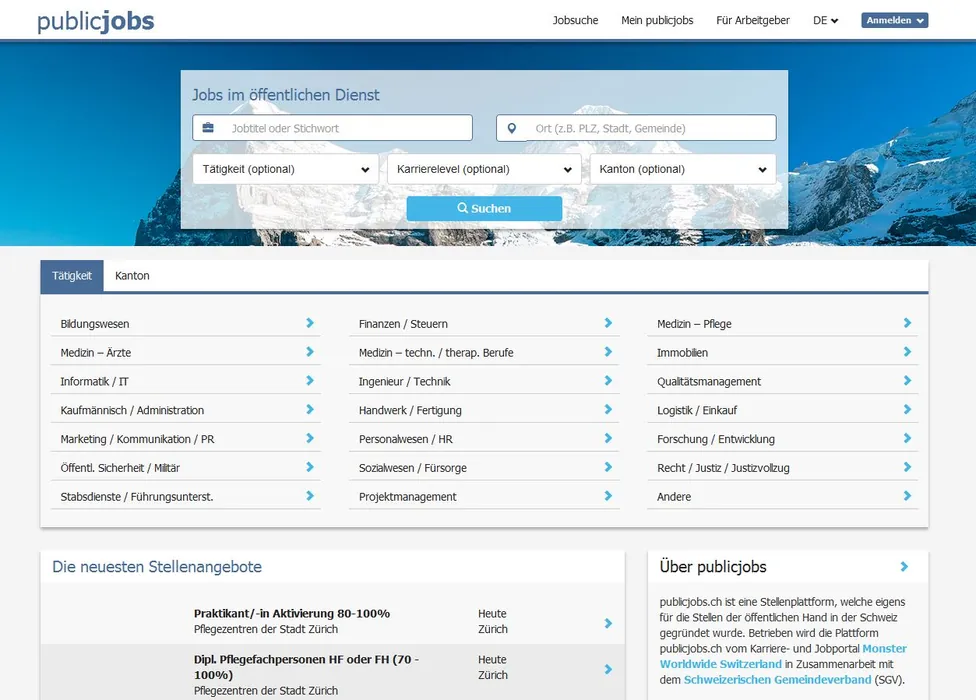Click arrow on Praktikant/-in Aktivierung job row
Viewport: 976px width, 700px height.
coord(608,623)
